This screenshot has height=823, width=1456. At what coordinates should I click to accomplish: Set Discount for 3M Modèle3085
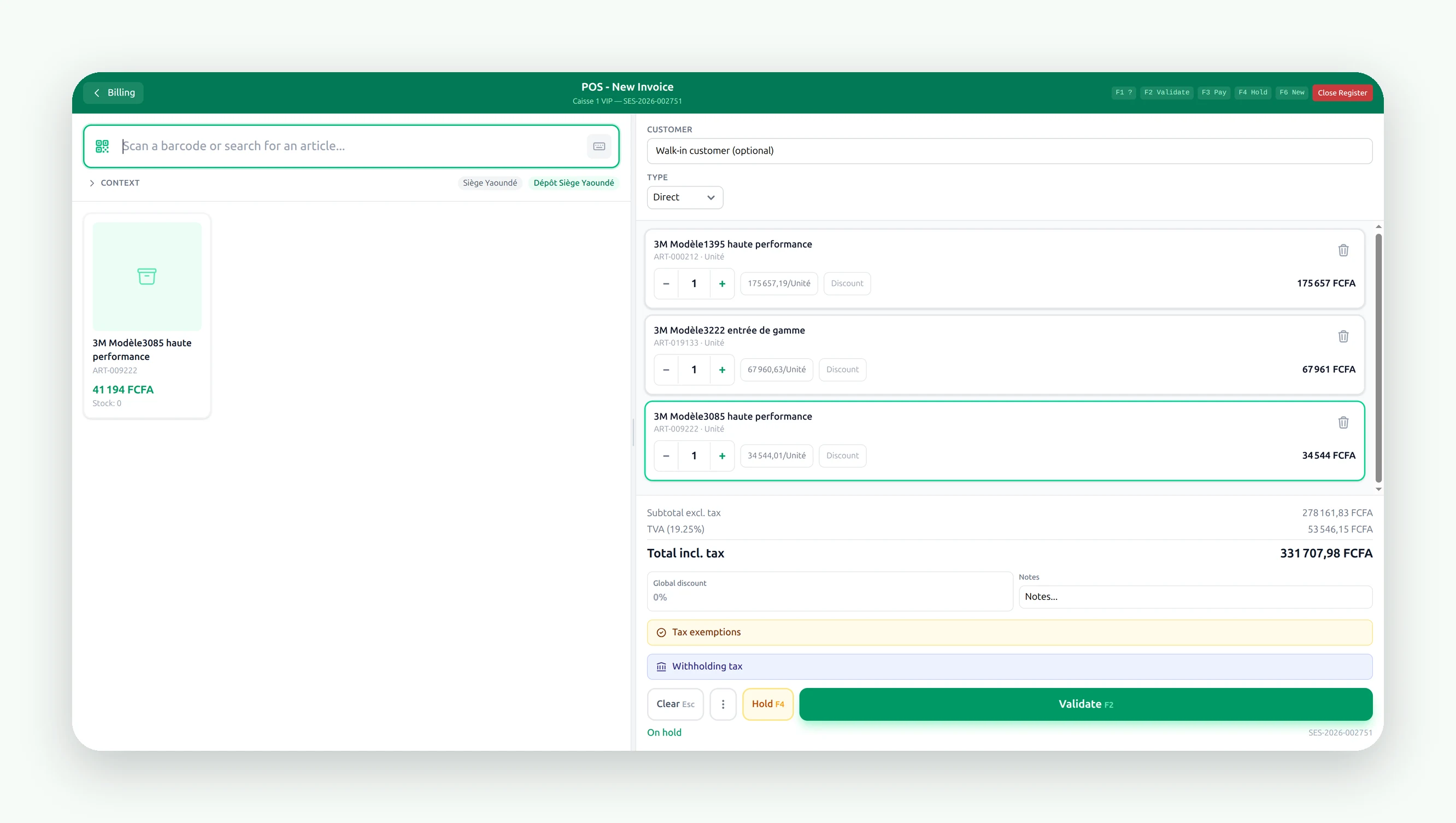[842, 456]
